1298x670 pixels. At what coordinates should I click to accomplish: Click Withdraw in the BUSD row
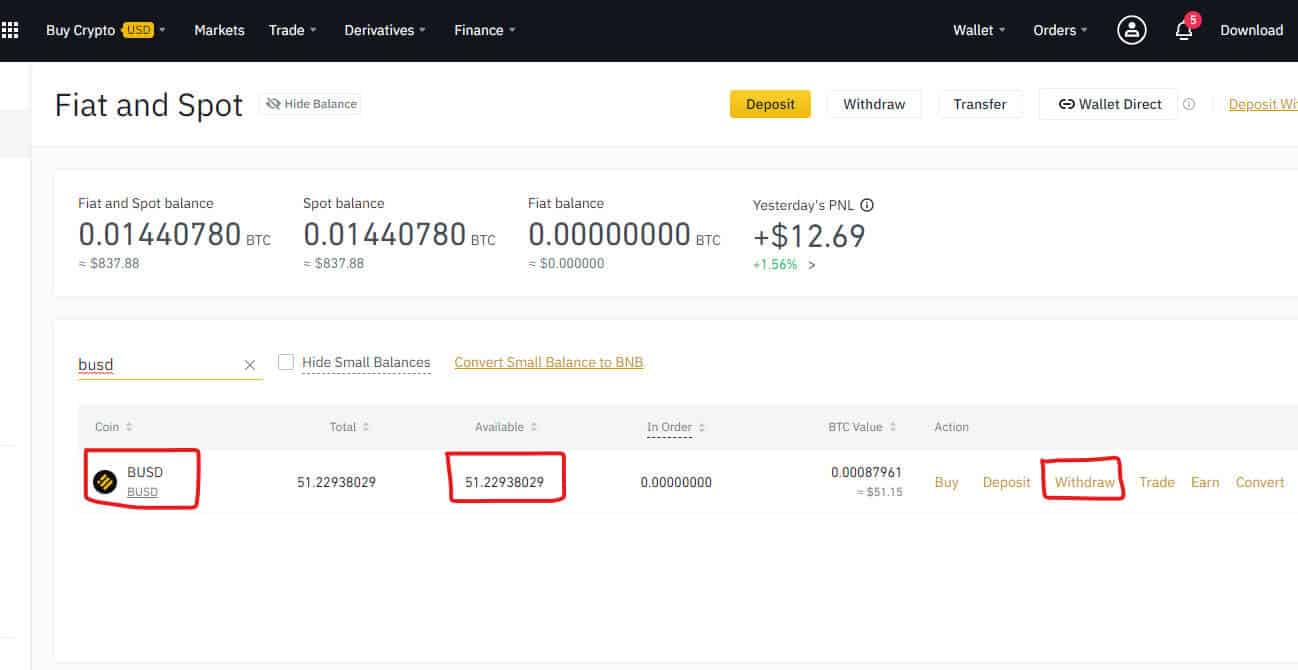click(x=1085, y=482)
